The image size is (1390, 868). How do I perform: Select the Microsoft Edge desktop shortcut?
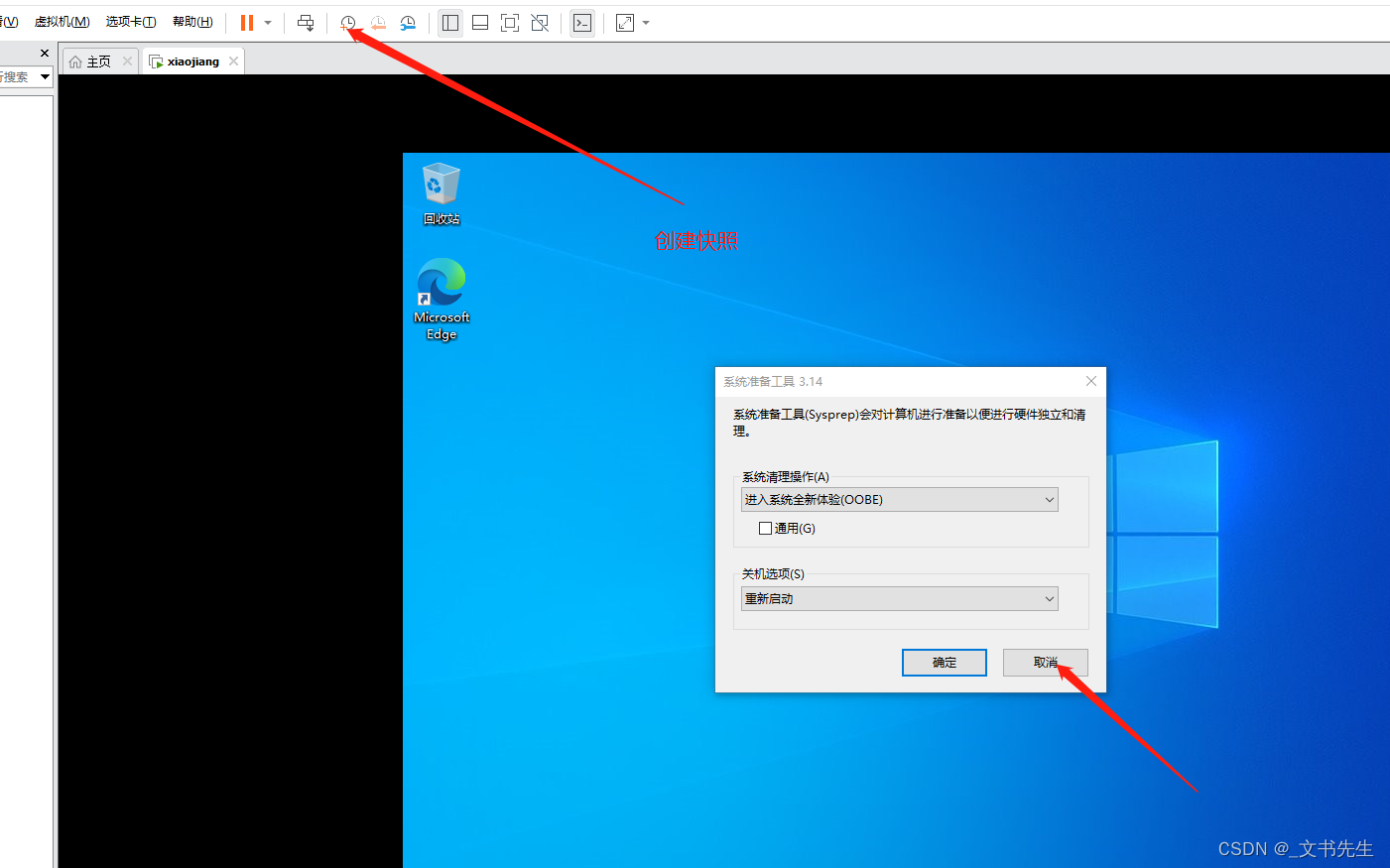[x=442, y=300]
